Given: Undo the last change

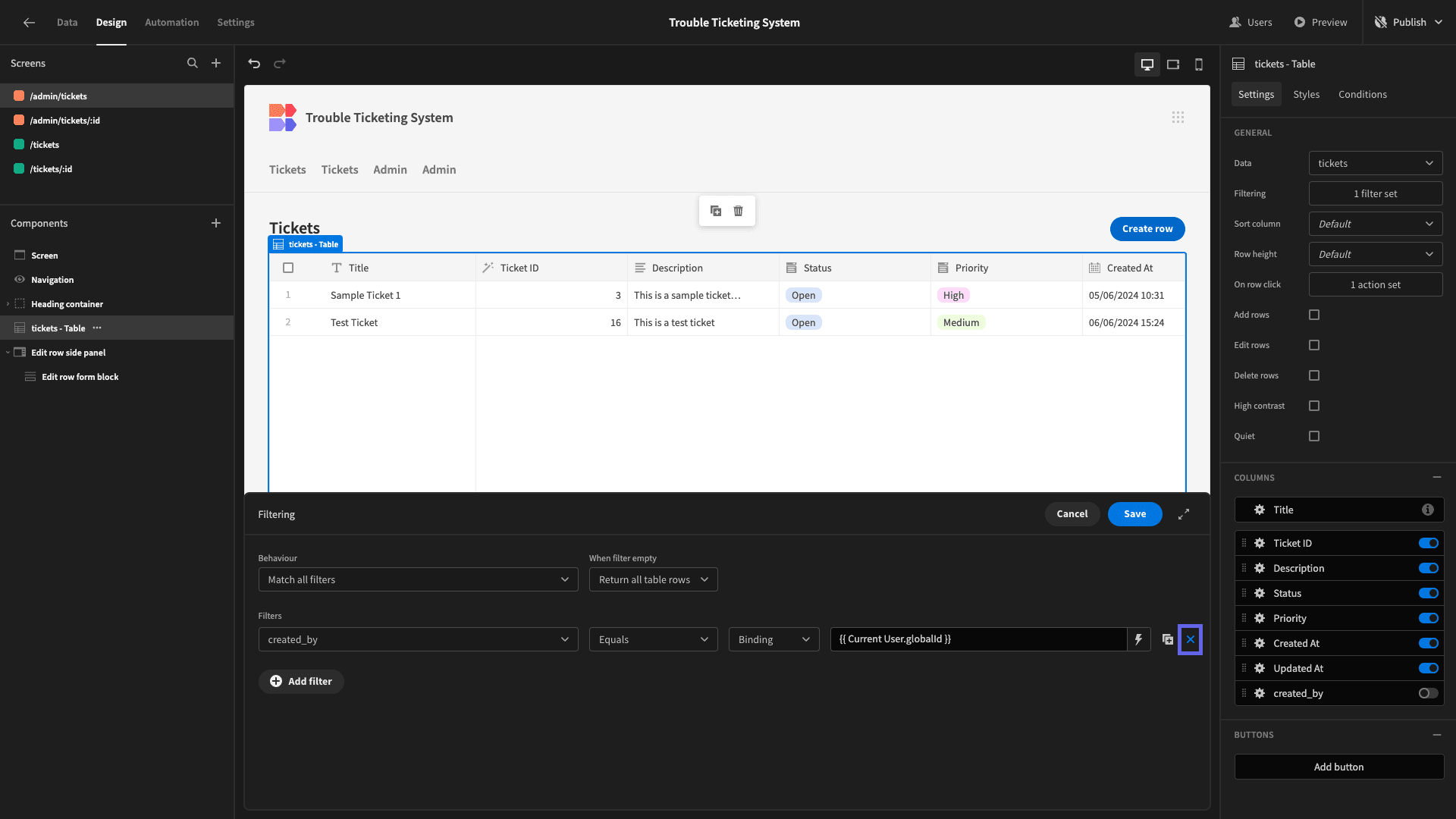Looking at the screenshot, I should [254, 64].
